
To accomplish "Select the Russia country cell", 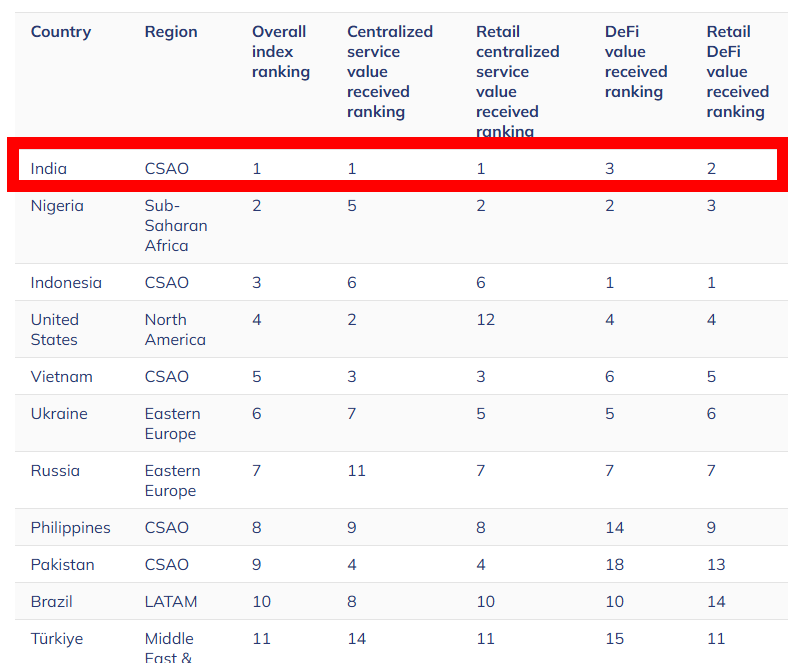I will [55, 470].
